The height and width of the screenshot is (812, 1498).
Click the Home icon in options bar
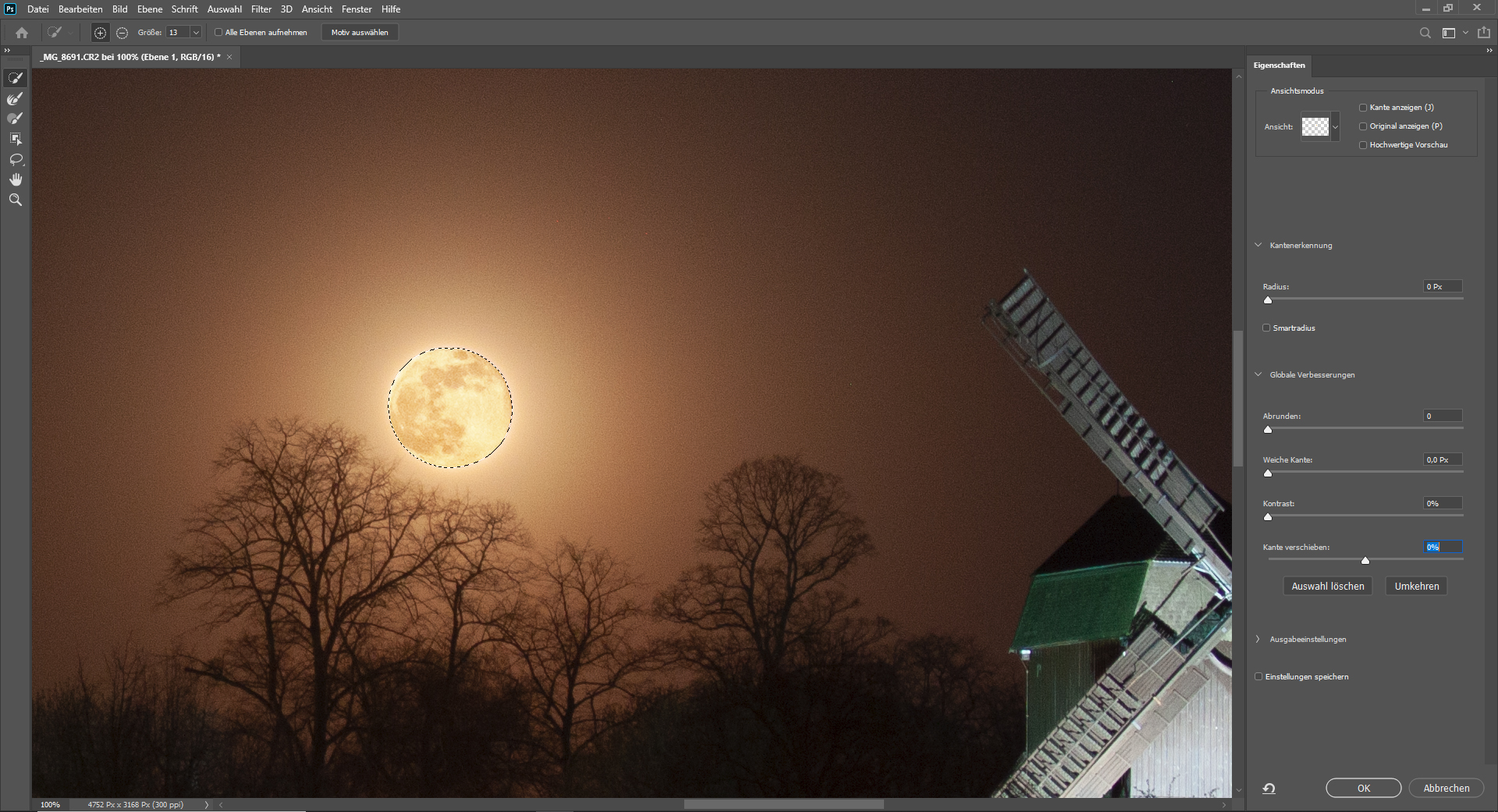[22, 33]
